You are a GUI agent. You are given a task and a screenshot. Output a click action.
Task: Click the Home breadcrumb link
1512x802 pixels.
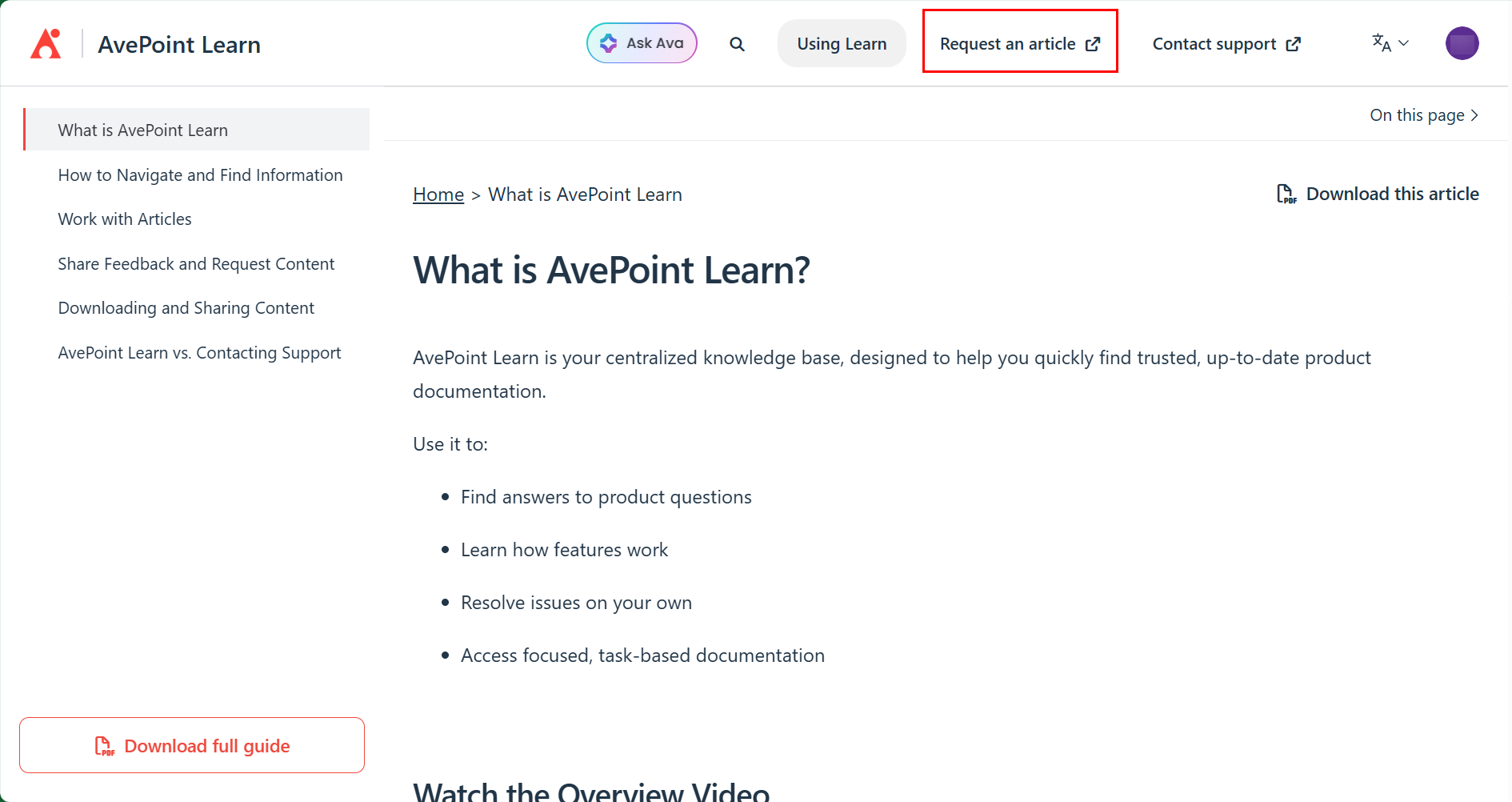pos(438,194)
